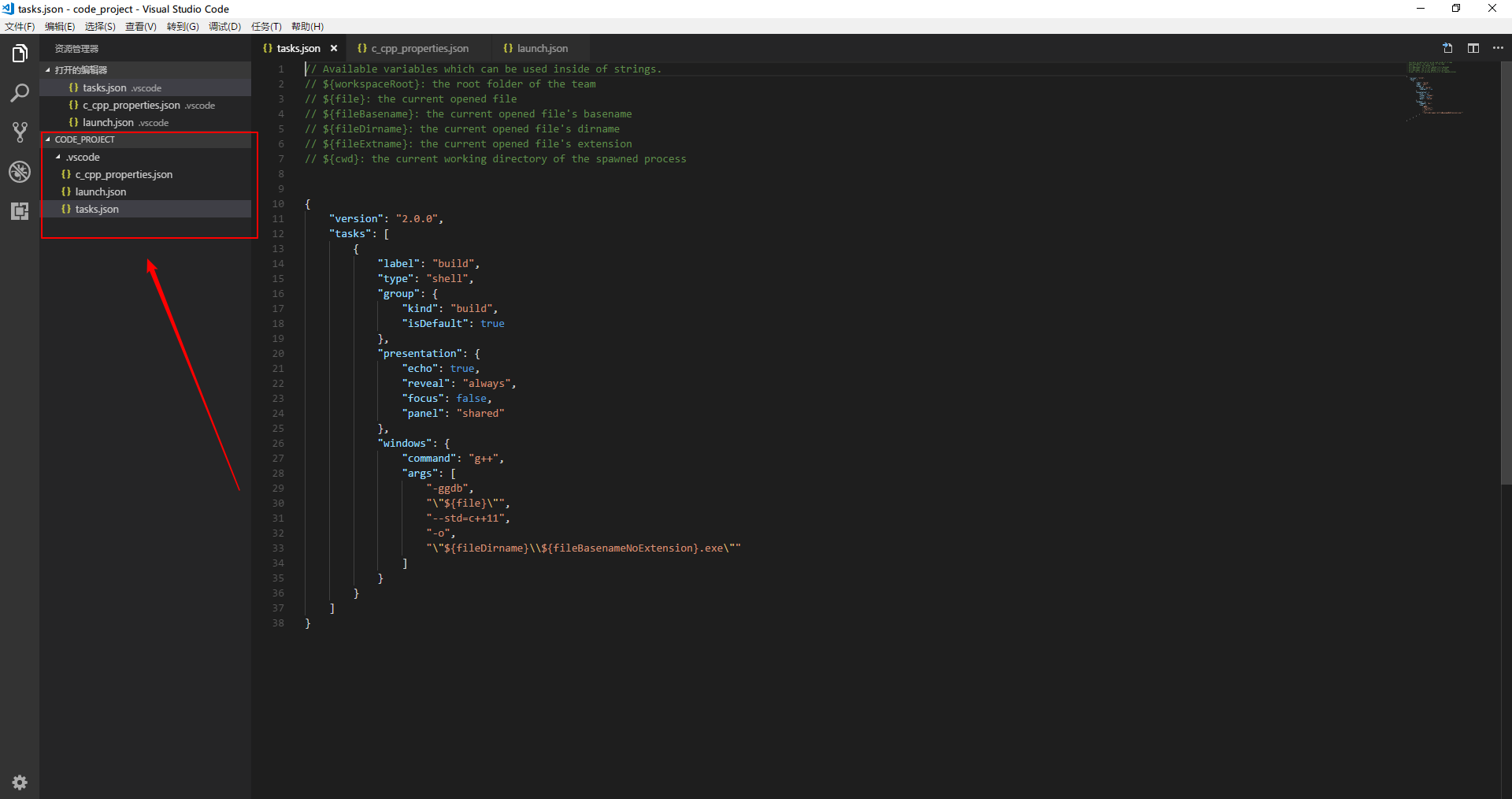Open the 文件(F) menu
Image resolution: width=1512 pixels, height=799 pixels.
[x=20, y=27]
